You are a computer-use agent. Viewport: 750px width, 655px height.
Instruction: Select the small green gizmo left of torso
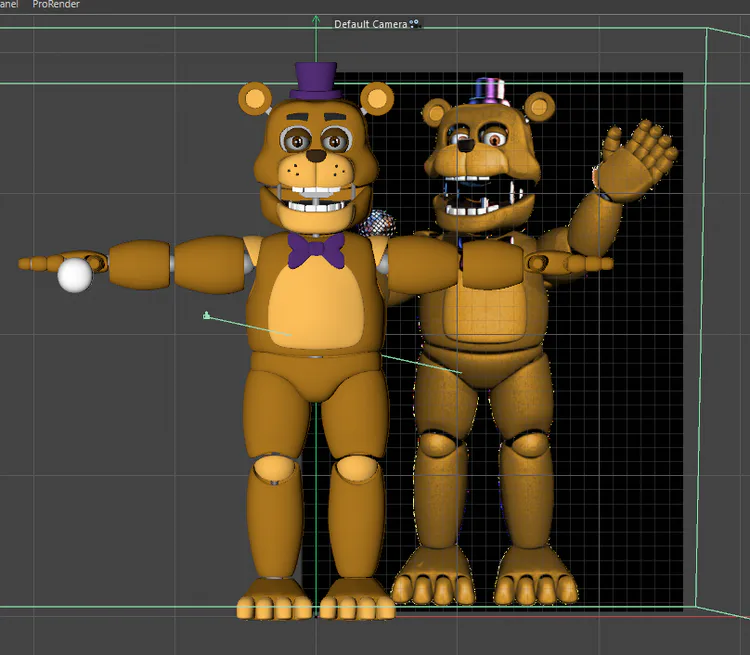click(207, 315)
